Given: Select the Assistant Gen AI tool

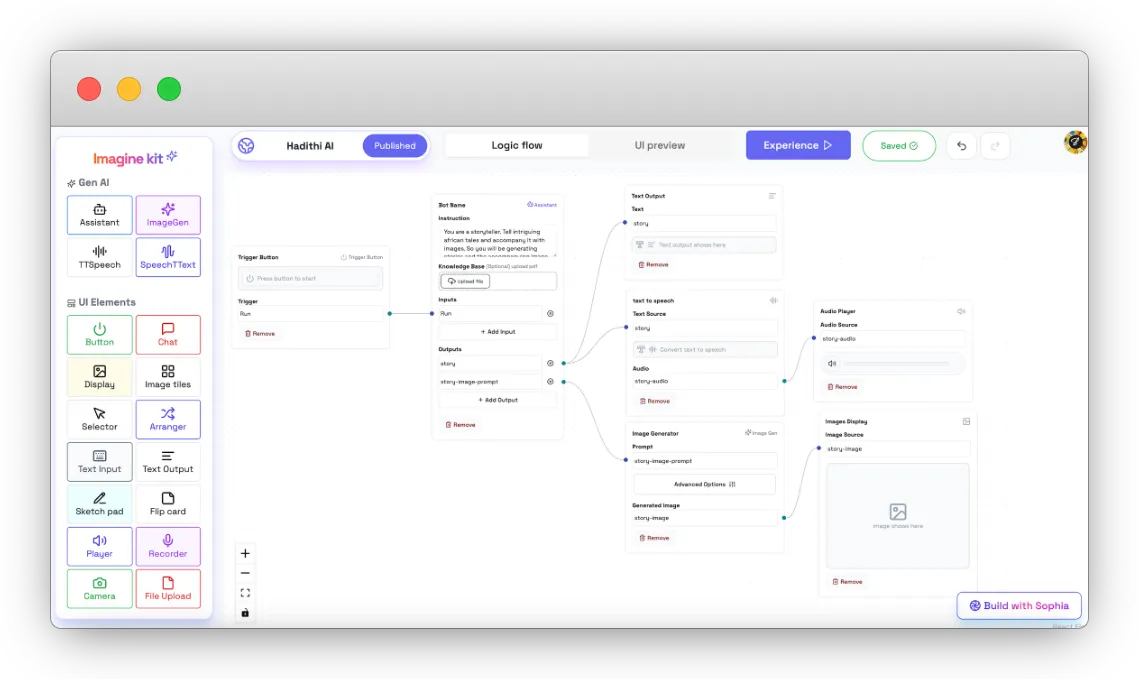Looking at the screenshot, I should click(99, 215).
